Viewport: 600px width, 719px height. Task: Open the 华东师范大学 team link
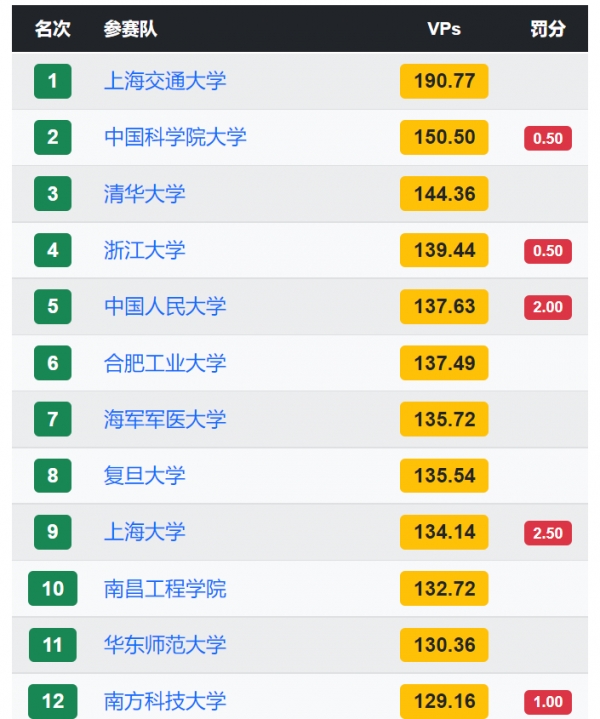165,645
